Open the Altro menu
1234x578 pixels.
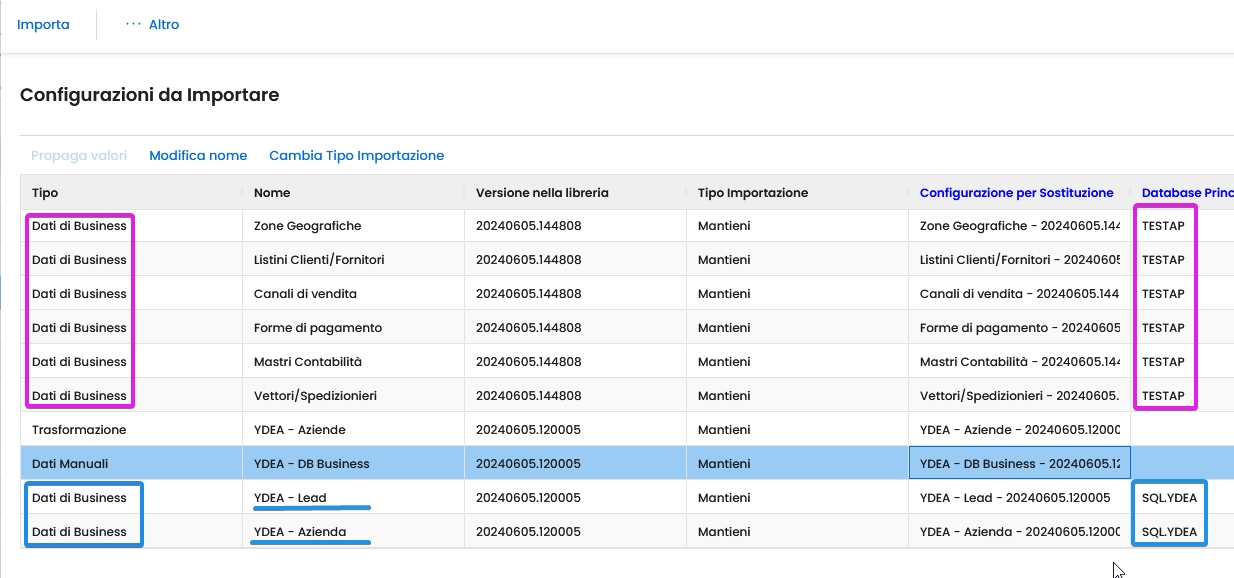(153, 24)
